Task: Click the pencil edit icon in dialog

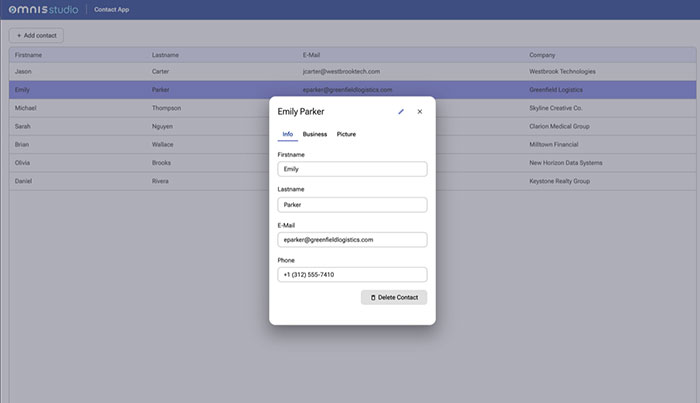Action: 401,112
